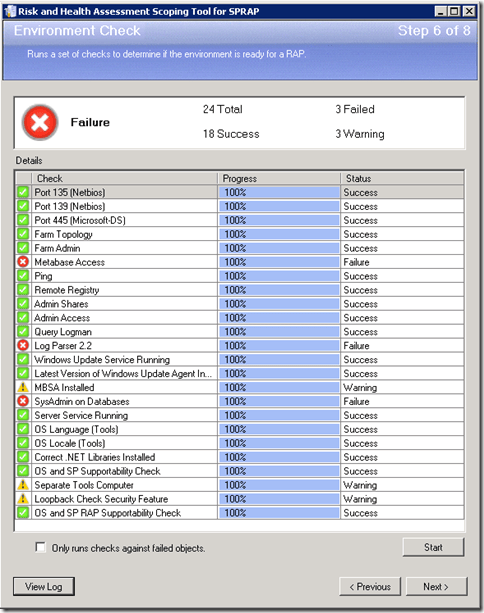
Task: Click the status icon beside Port 445 (Microsoft-DS)
Action: tap(23, 220)
